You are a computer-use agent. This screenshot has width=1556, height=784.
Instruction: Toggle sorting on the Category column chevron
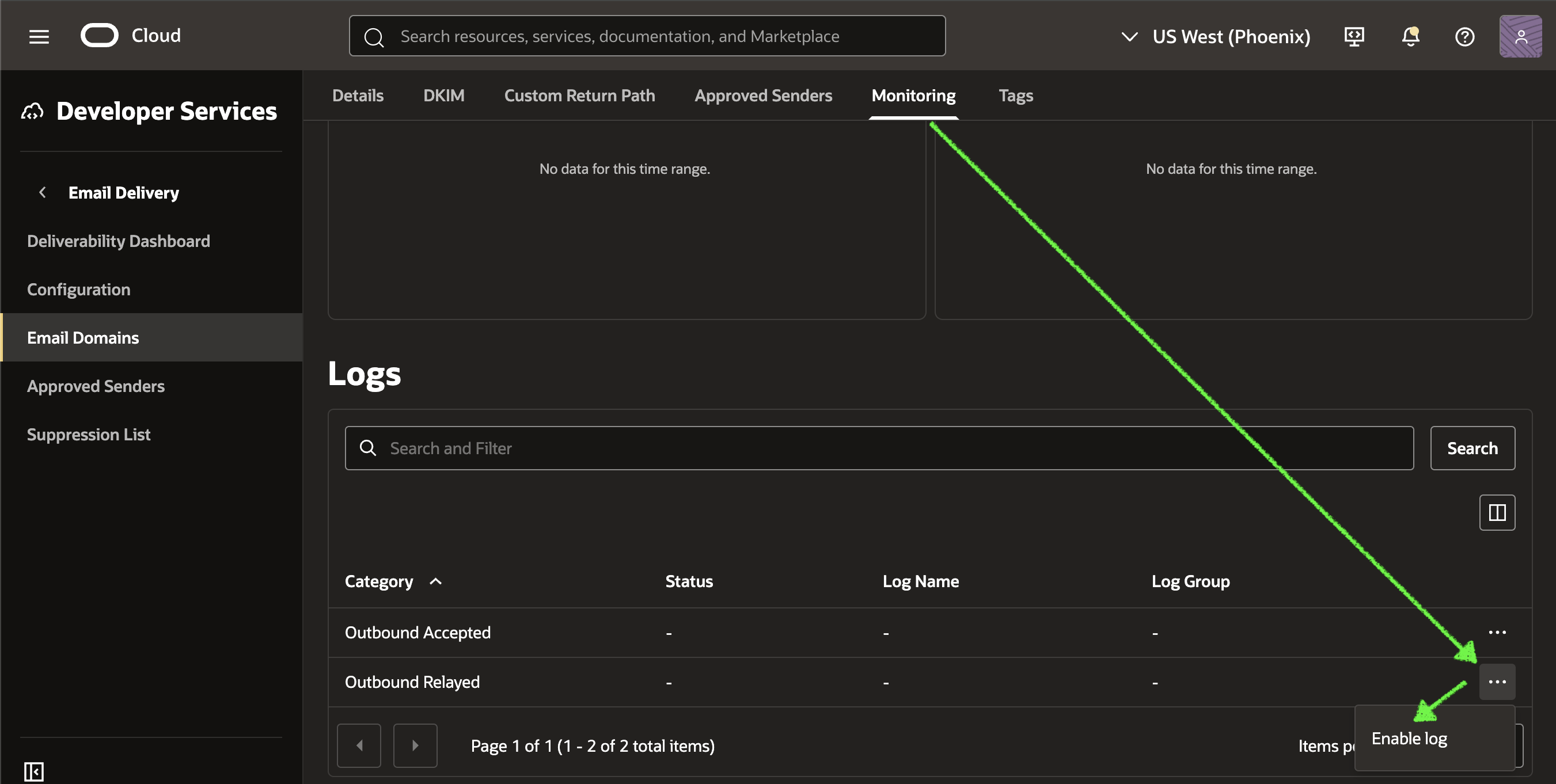[435, 581]
